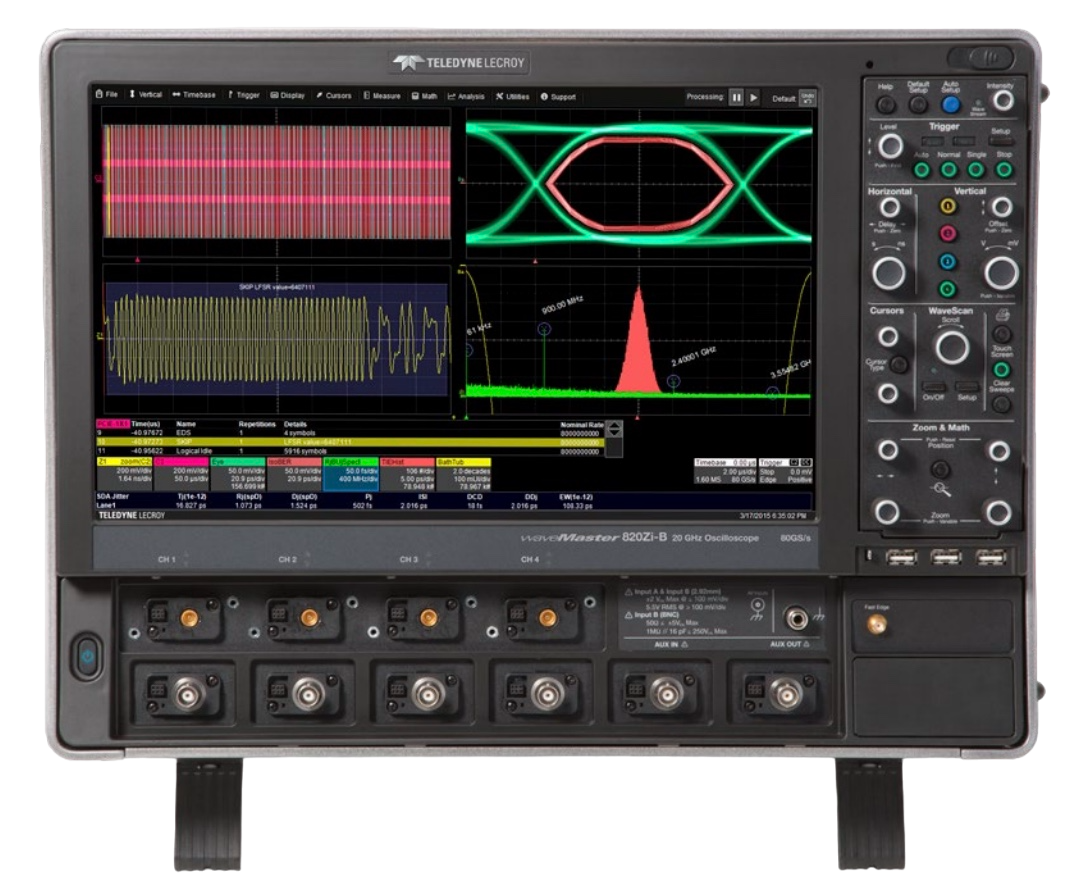Screen dimensions: 1090x896
Task: Select the TIEHist descriptor box
Action: (407, 473)
